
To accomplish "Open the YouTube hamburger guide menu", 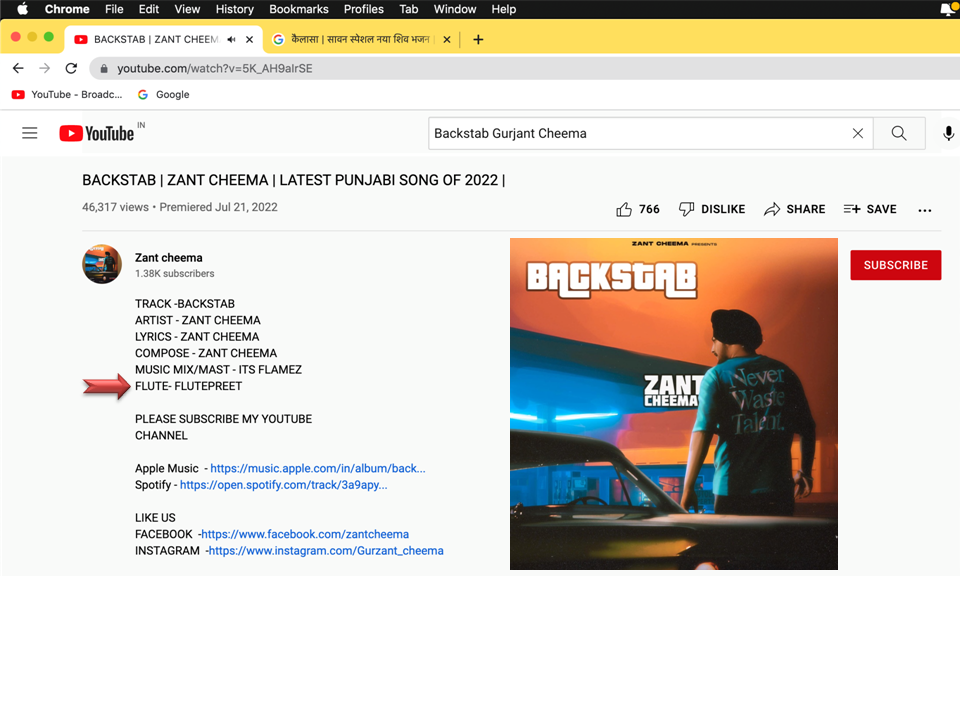I will tap(29, 133).
